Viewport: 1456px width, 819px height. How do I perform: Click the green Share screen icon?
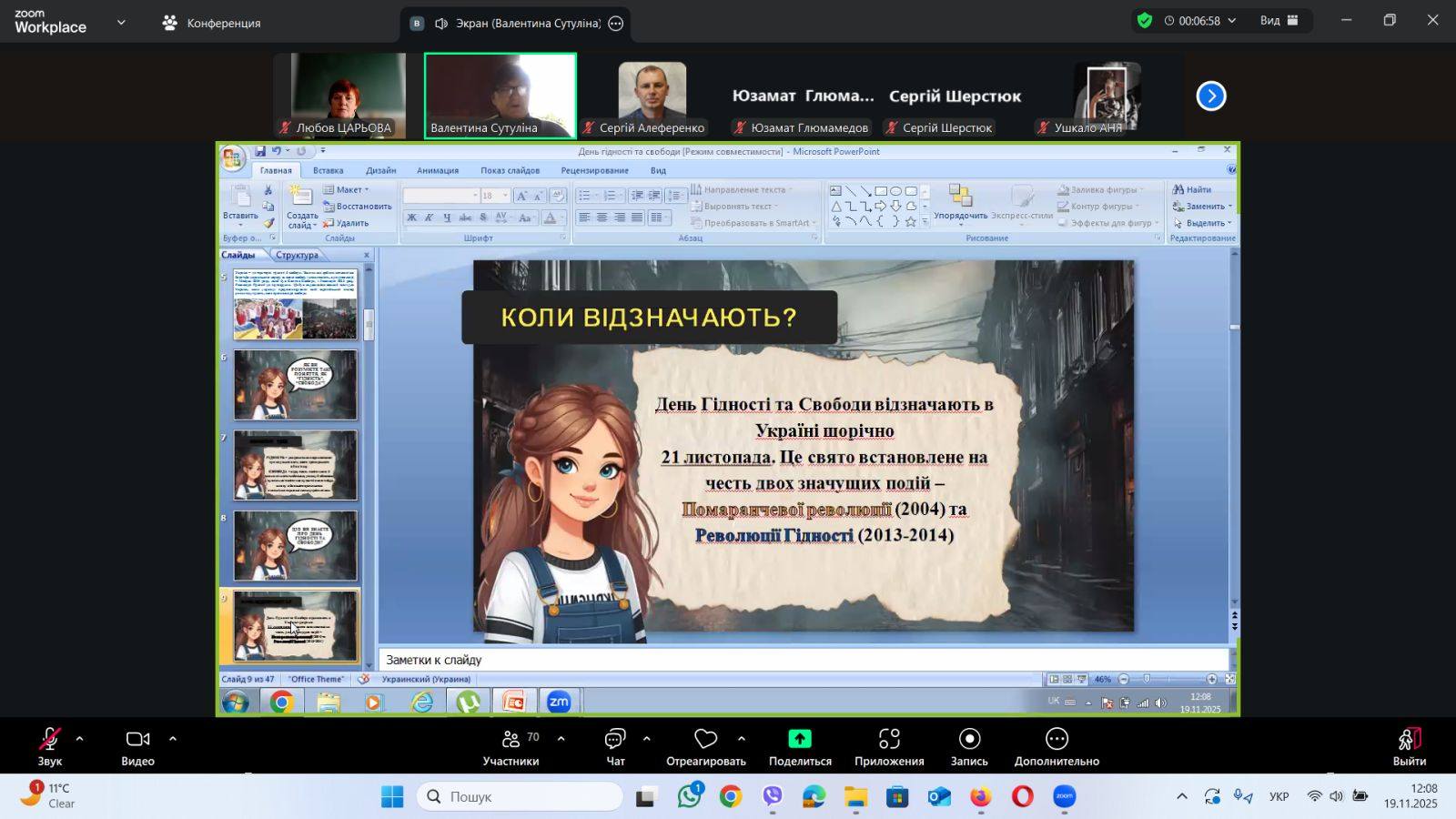(x=800, y=739)
